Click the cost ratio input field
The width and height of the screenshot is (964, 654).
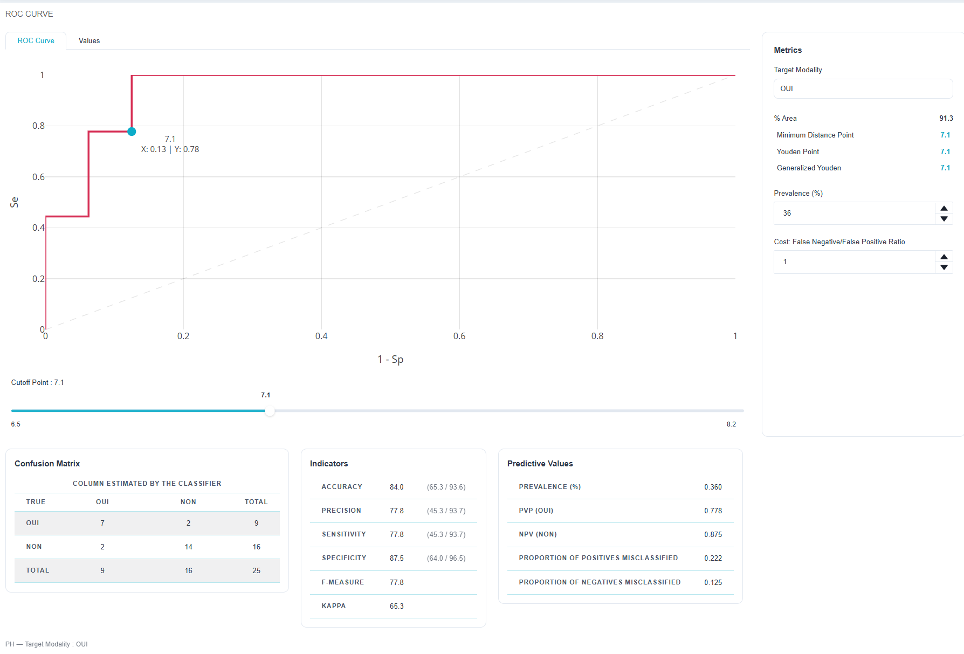(x=855, y=262)
